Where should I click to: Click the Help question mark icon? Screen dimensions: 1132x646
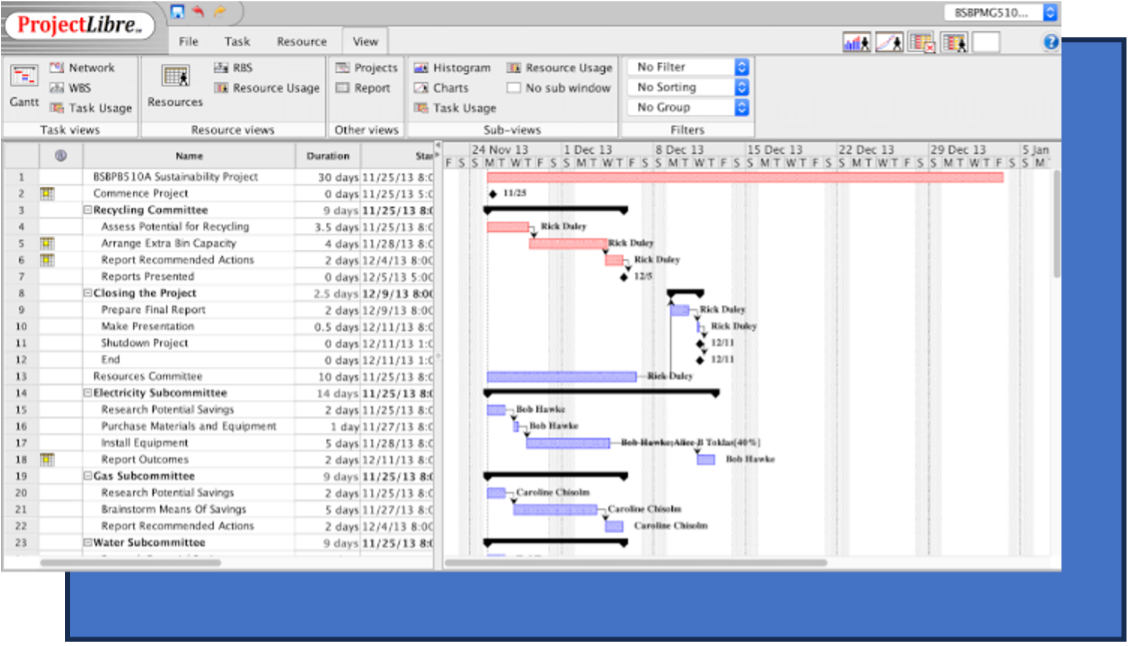1051,42
